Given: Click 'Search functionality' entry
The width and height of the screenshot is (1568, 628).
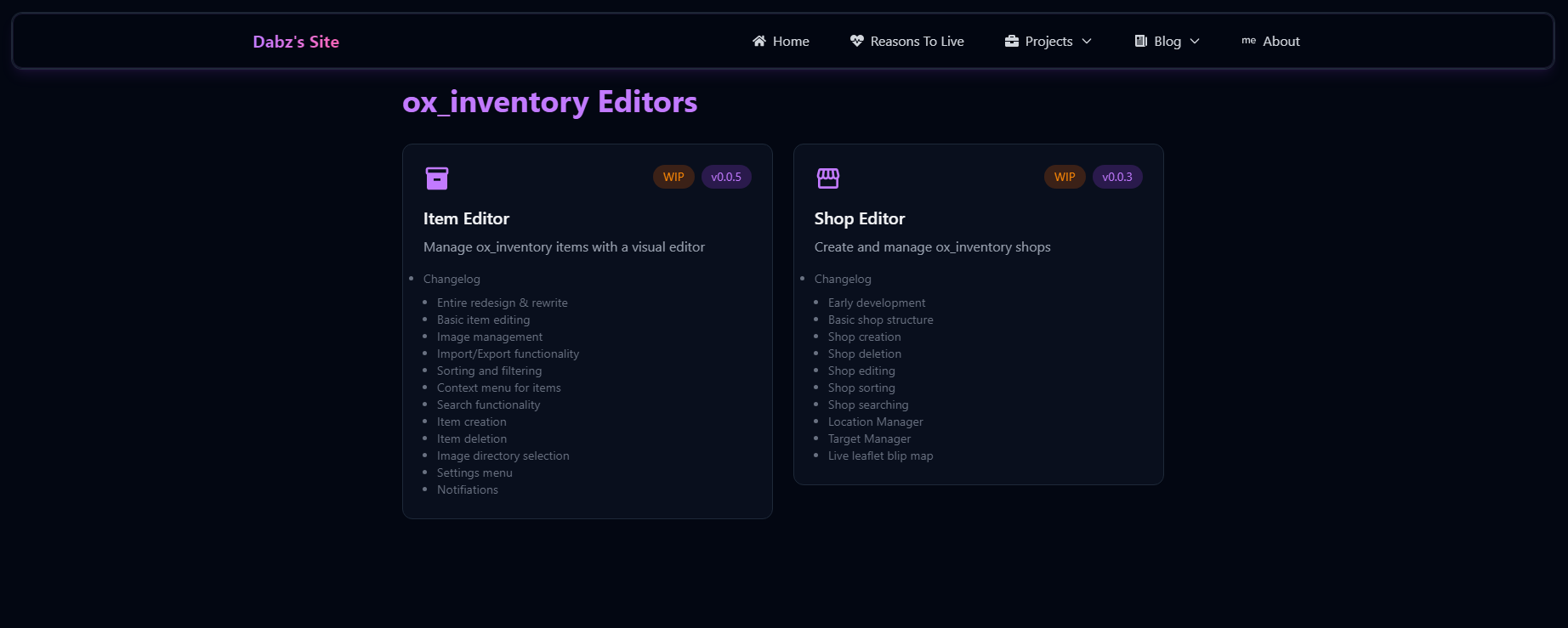Looking at the screenshot, I should (488, 405).
